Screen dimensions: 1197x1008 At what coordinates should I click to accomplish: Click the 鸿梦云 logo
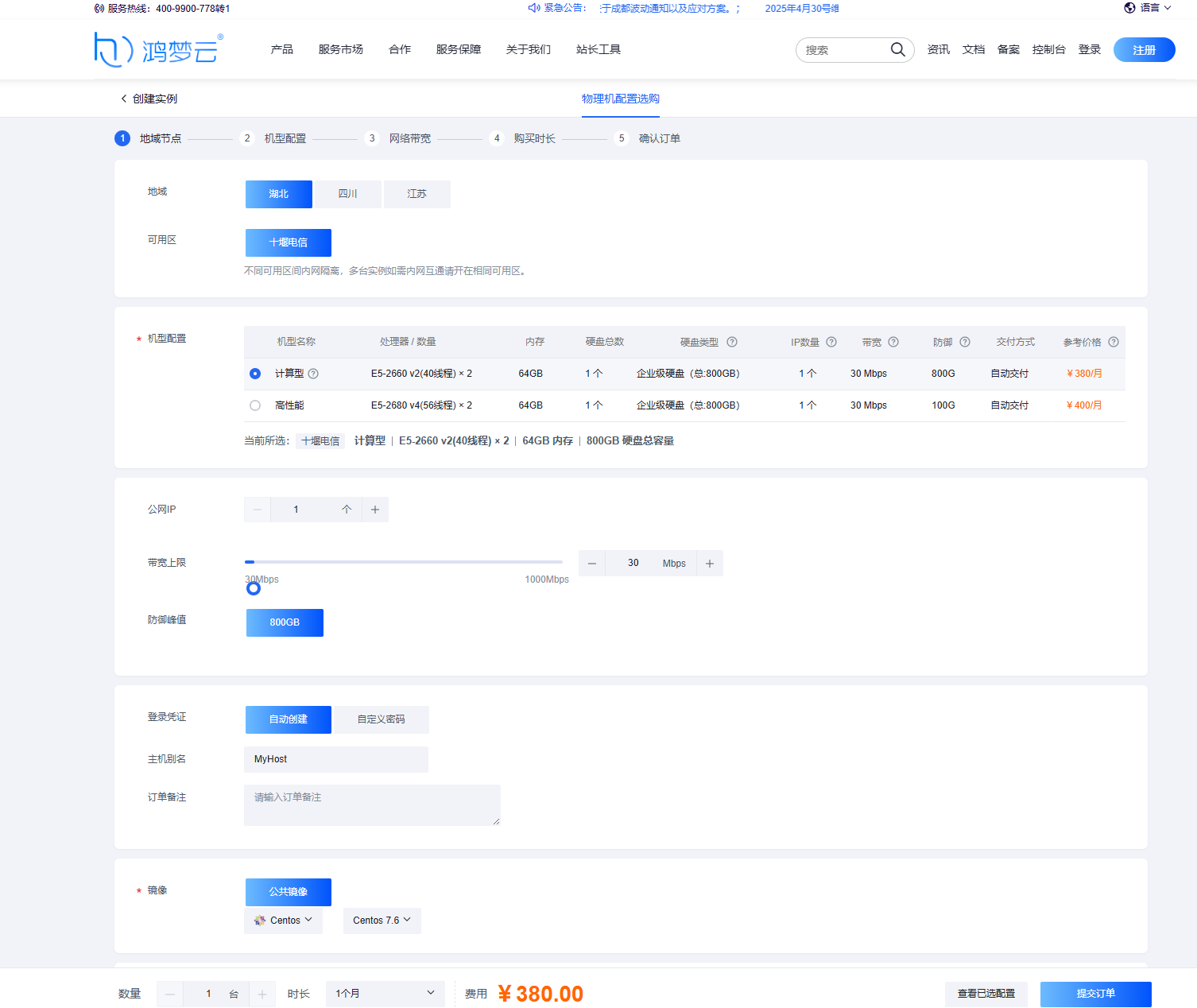159,49
